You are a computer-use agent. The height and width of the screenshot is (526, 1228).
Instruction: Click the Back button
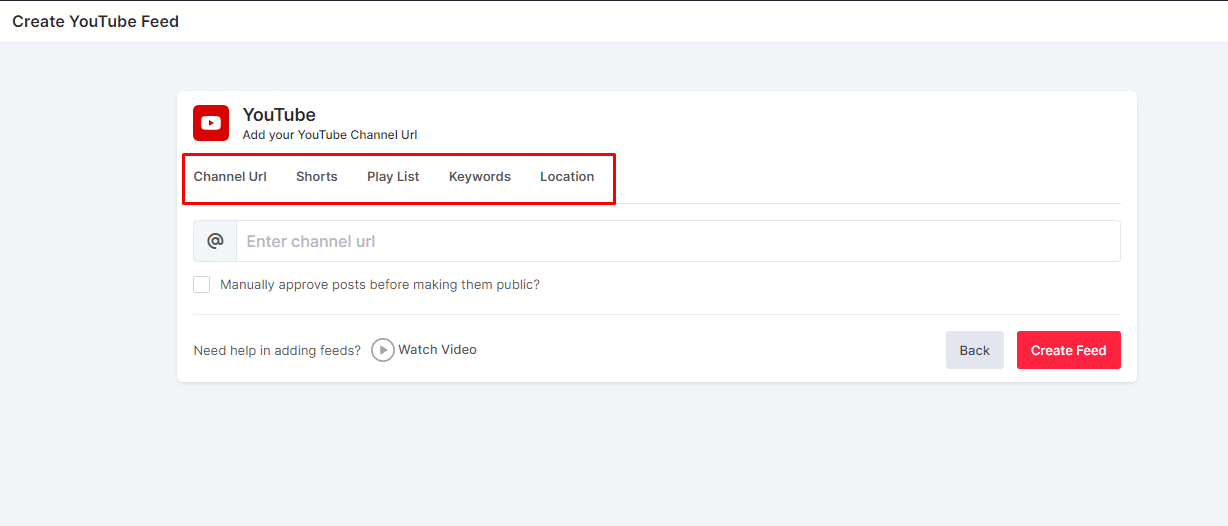pyautogui.click(x=974, y=350)
